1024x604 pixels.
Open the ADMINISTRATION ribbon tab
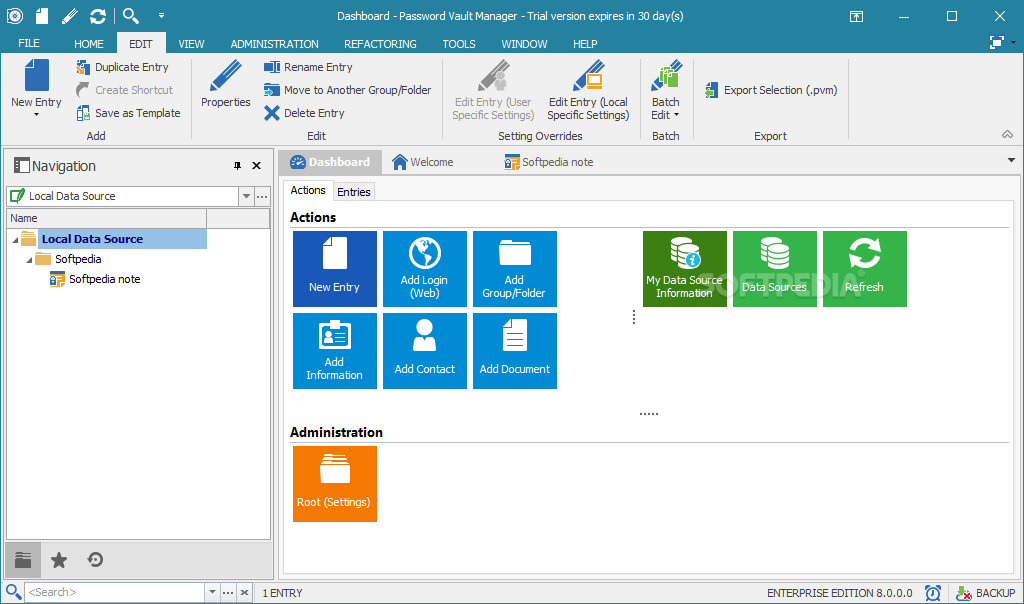tap(274, 44)
